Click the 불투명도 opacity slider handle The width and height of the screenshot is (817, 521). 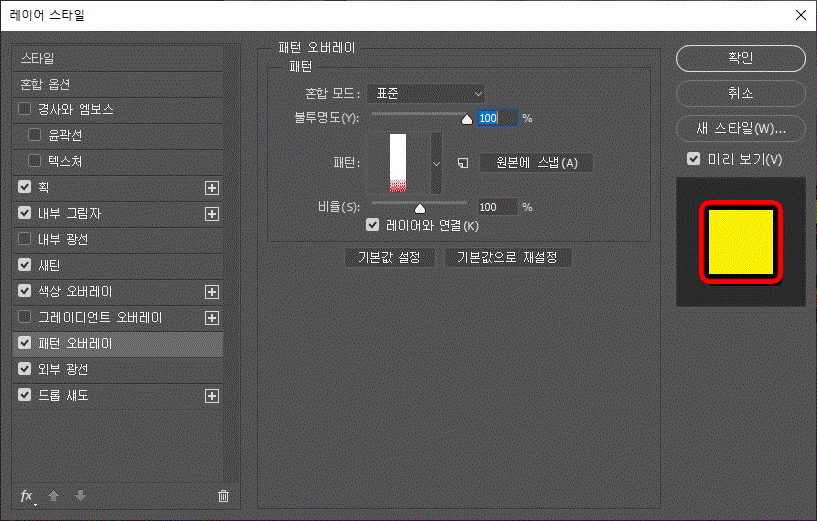[467, 120]
